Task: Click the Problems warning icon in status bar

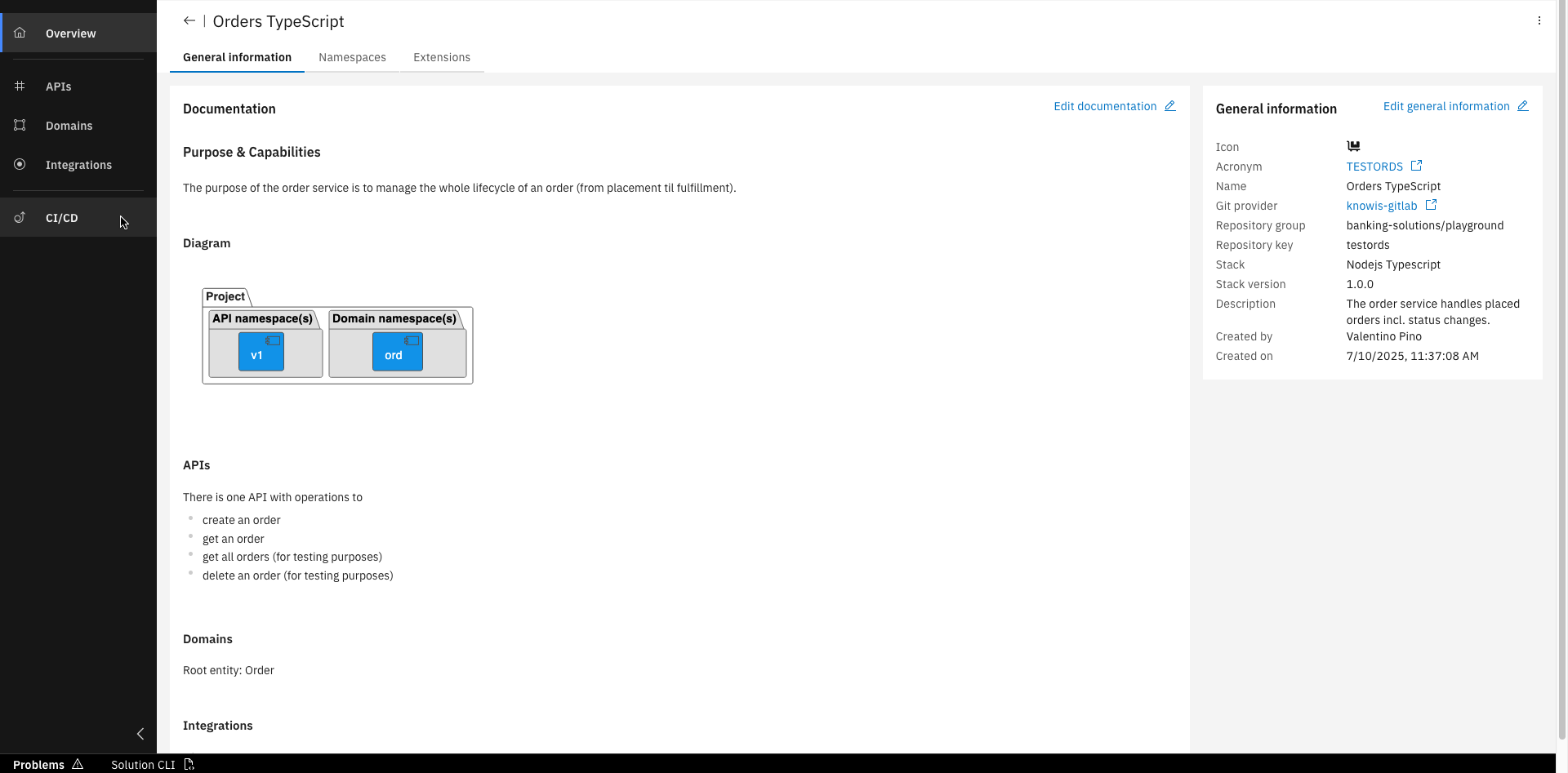Action: pos(78,764)
